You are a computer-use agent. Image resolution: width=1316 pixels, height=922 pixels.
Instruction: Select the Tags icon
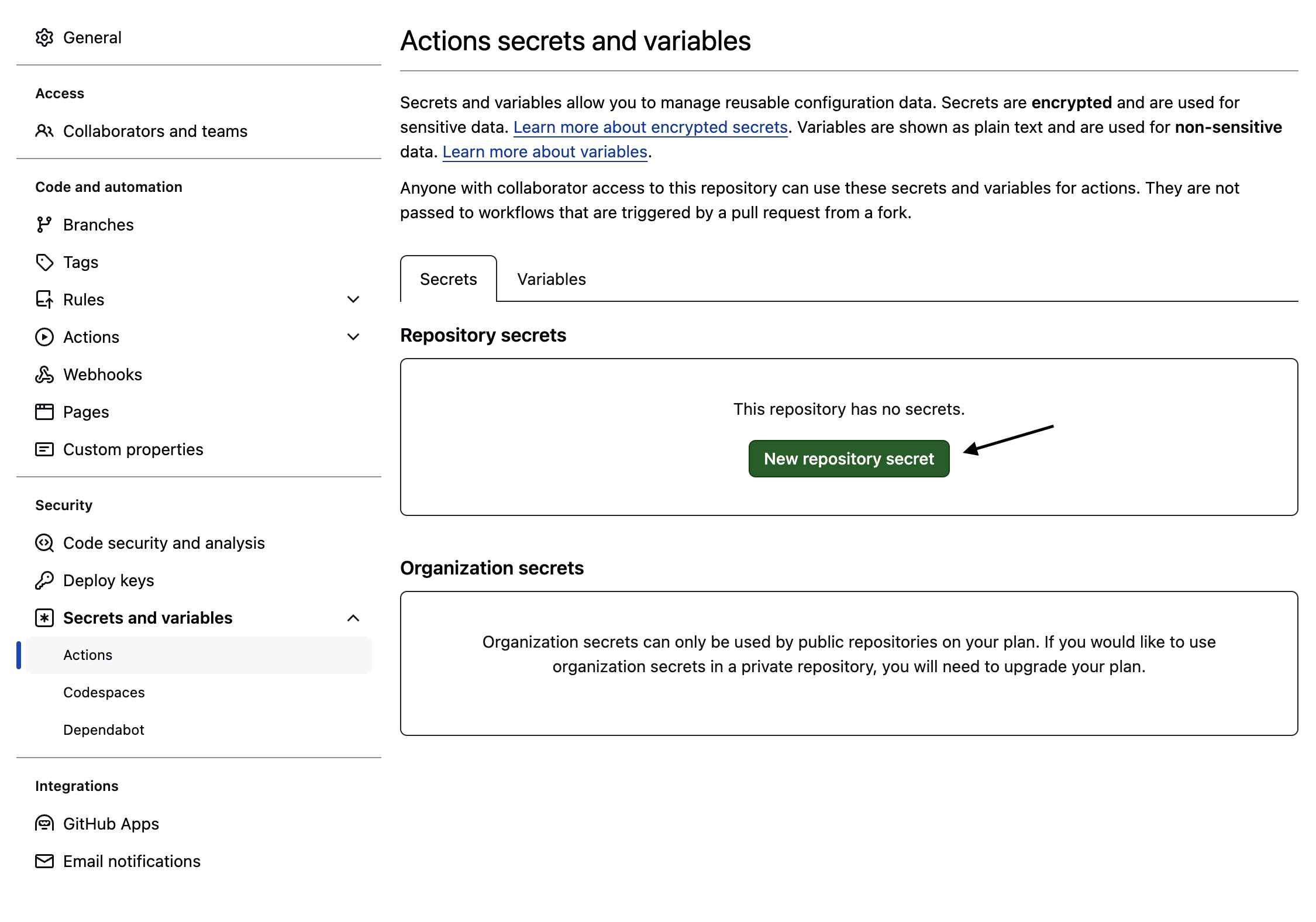point(46,262)
